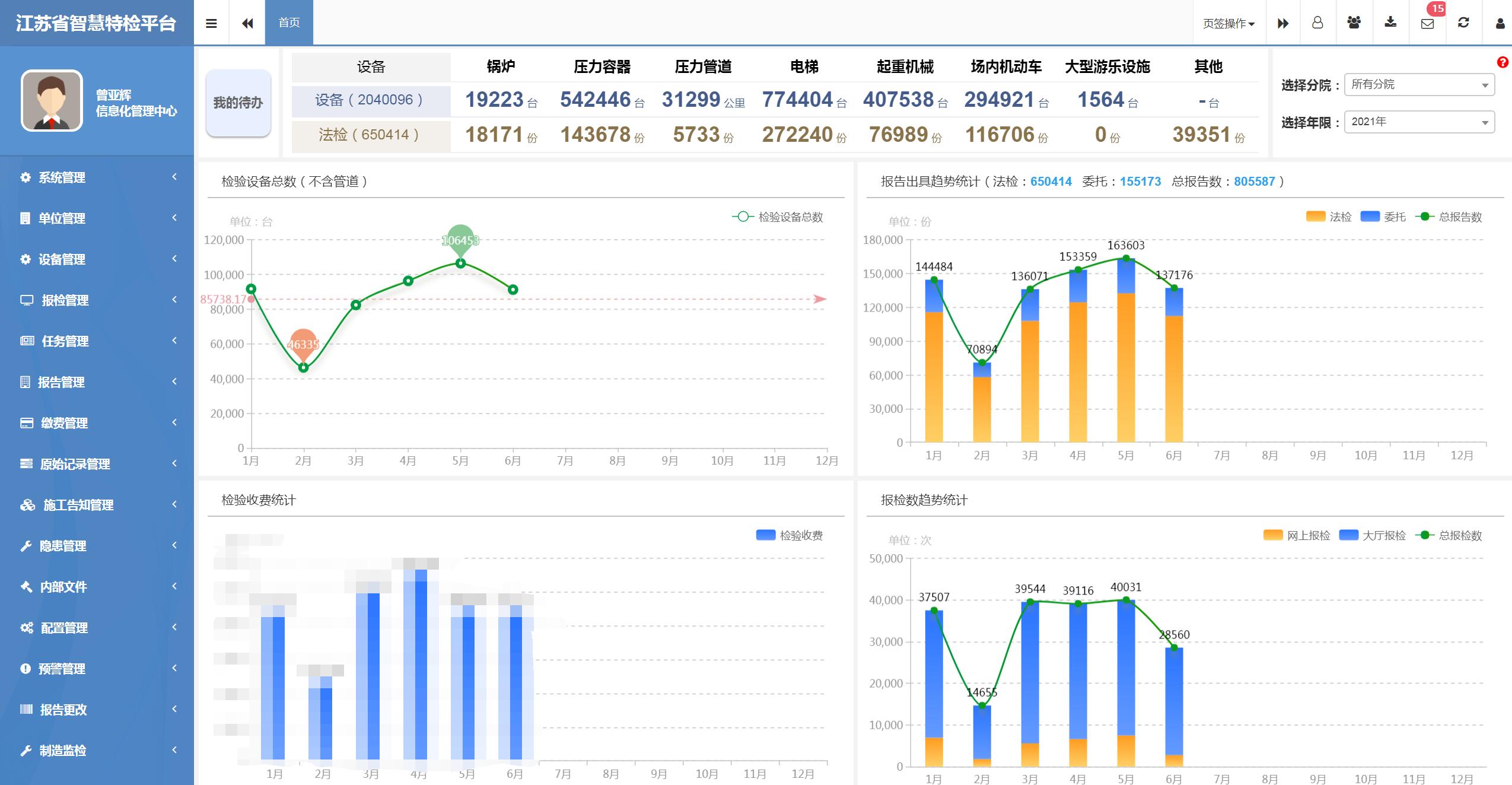
Task: Click the 法检 count 650414 link
Action: pos(1051,182)
